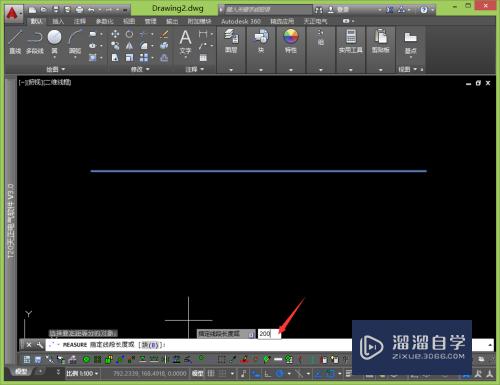Select the Array tool
This screenshot has width=500, height=385.
[144, 58]
